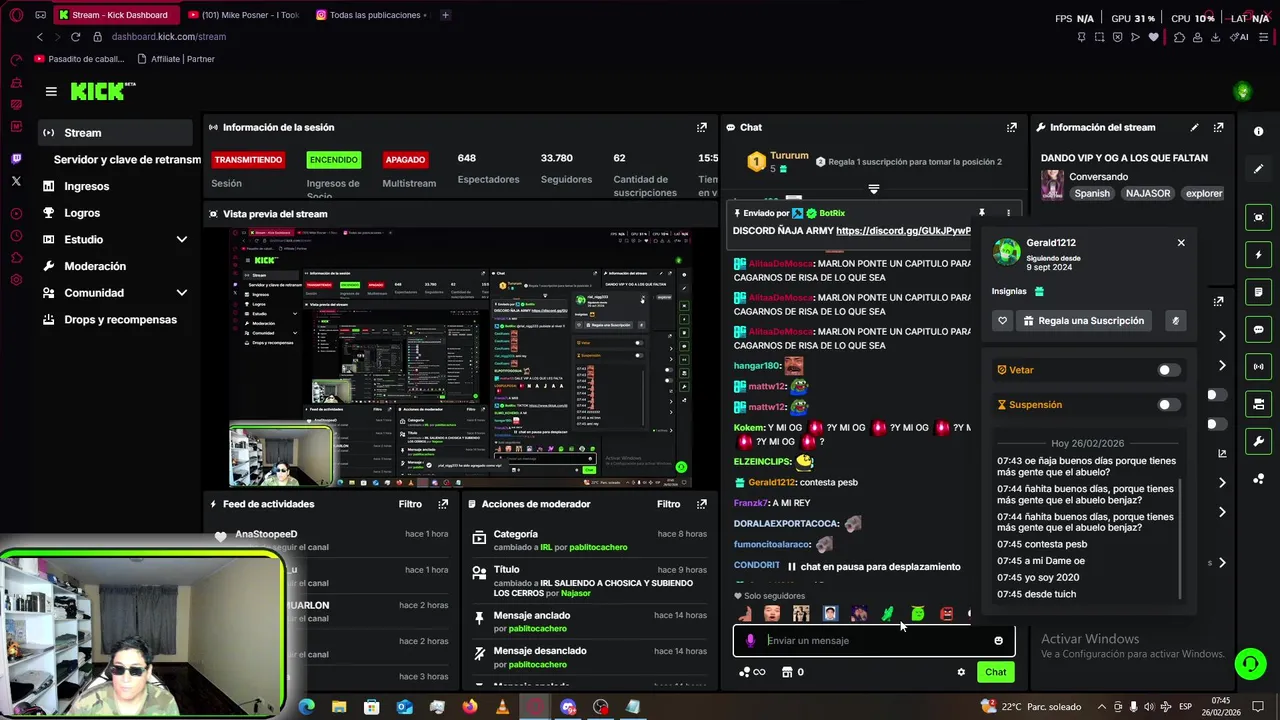Click Regala una Suscripción button
1280x720 pixels.
[1086, 321]
